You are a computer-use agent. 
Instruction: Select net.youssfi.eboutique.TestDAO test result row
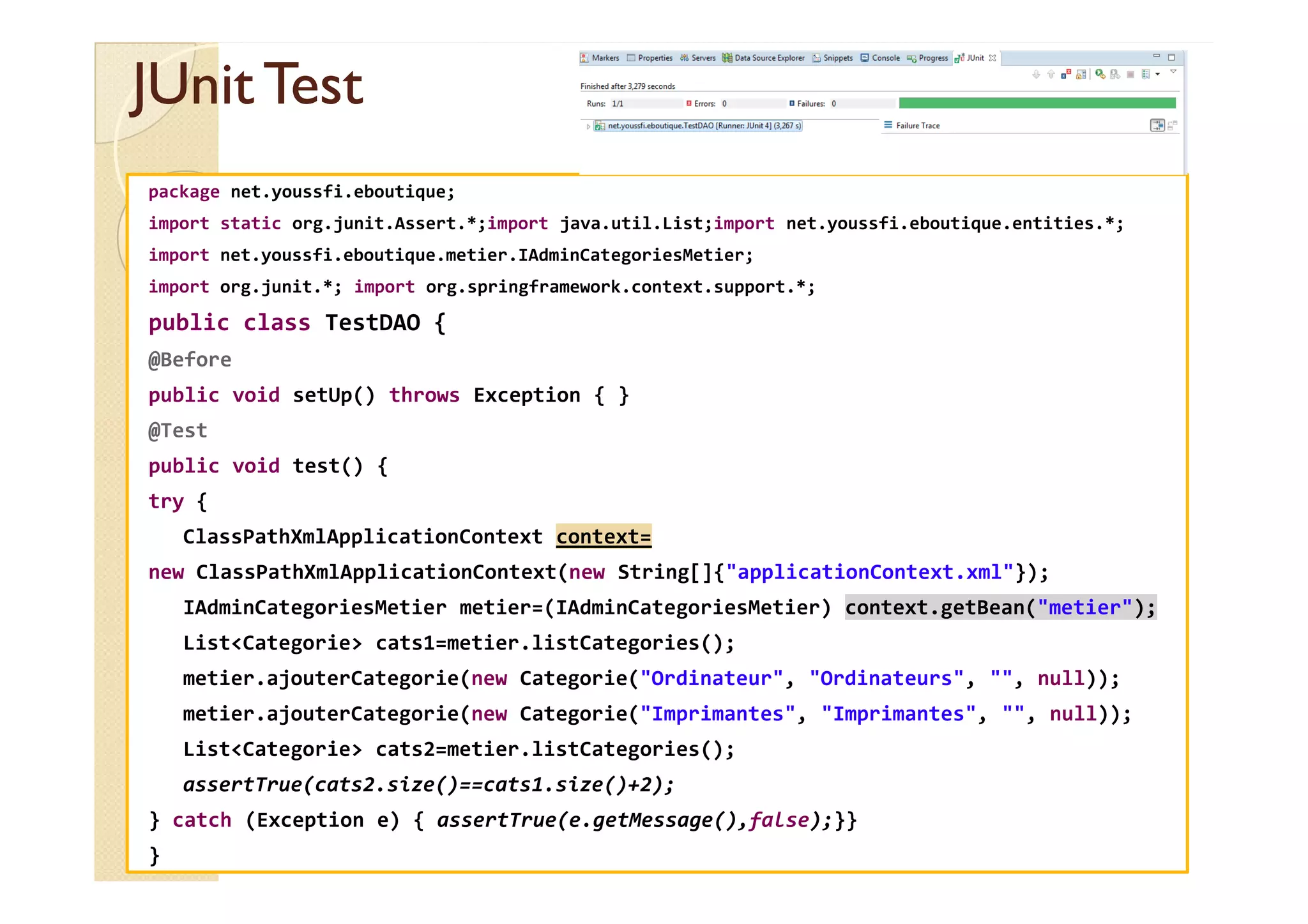tap(697, 126)
